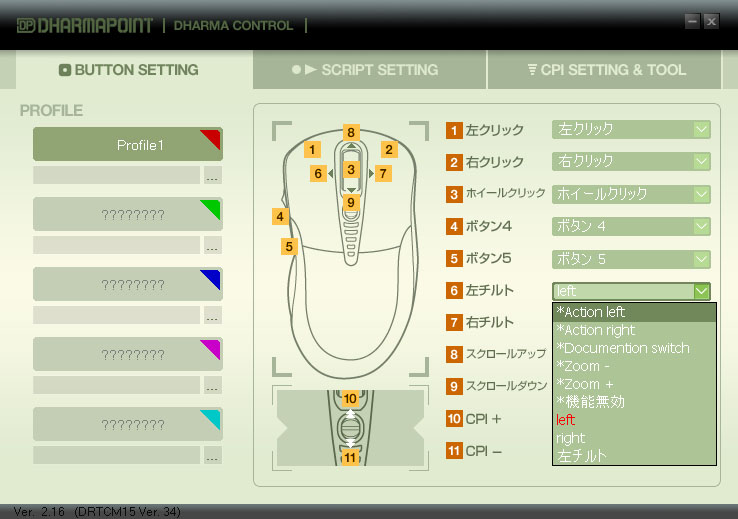
Task: Choose *Action left from dropdown list
Action: [634, 312]
